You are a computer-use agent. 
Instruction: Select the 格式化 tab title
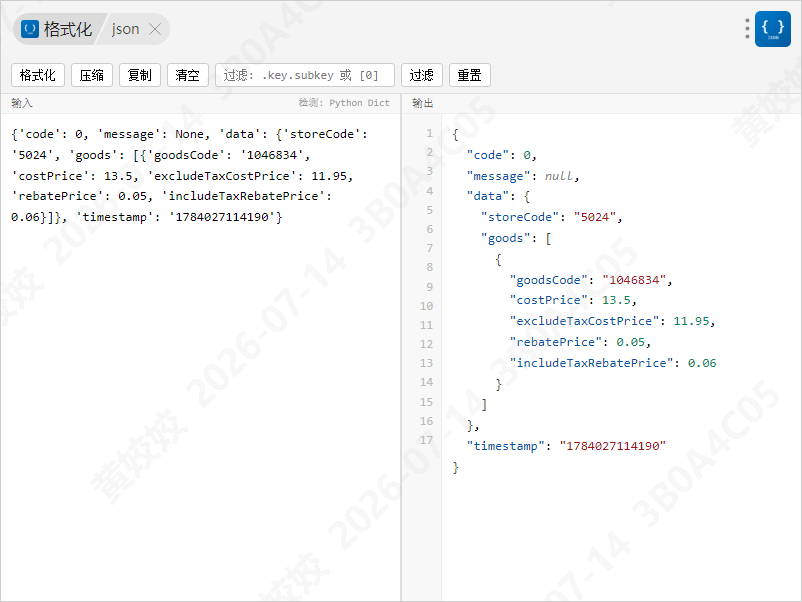(68, 29)
